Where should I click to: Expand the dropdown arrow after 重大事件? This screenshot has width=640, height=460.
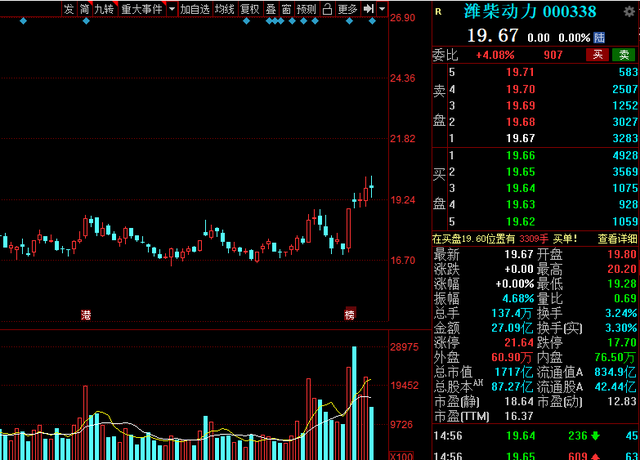coord(172,9)
